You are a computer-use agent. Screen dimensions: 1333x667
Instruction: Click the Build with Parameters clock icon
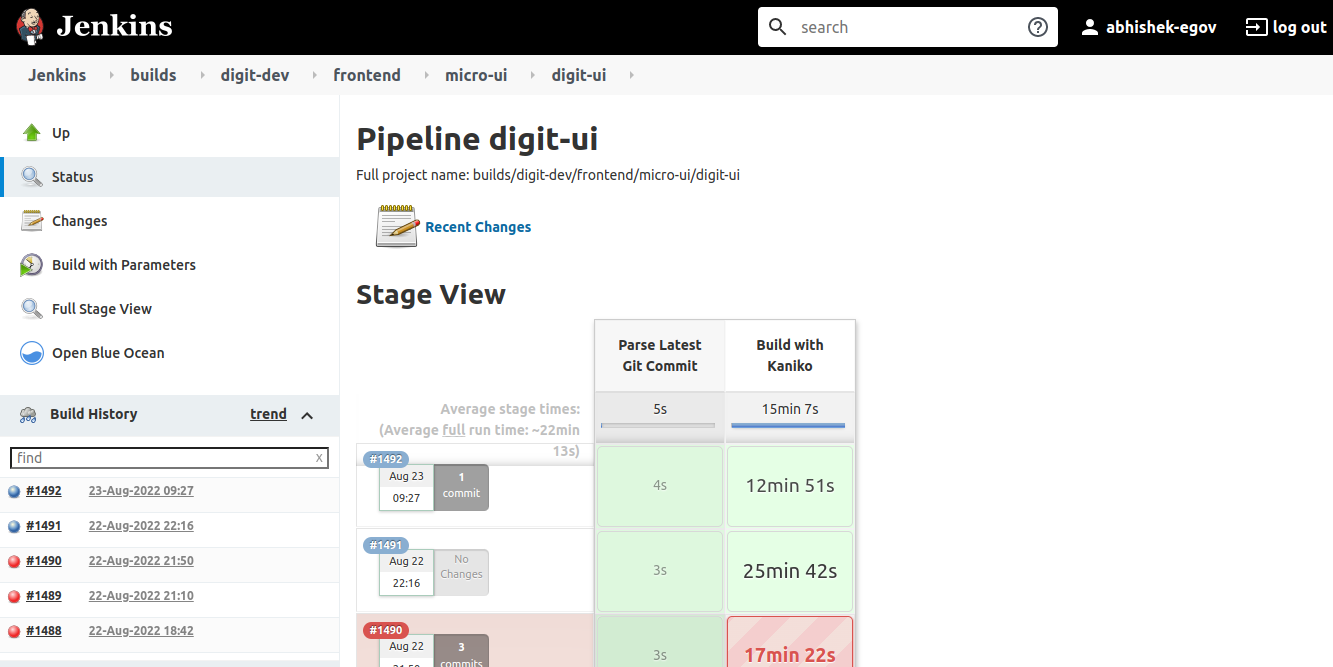point(32,265)
